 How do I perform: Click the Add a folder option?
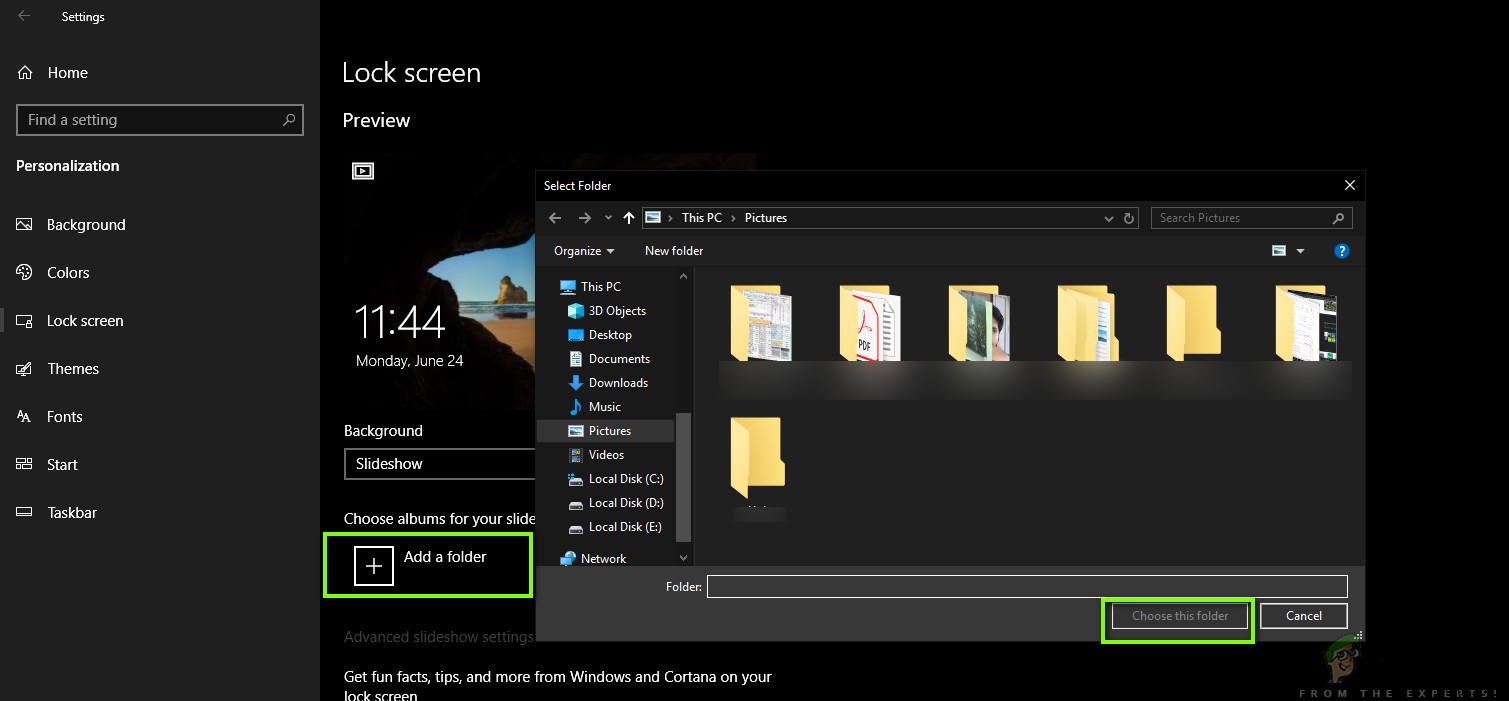[x=428, y=564]
